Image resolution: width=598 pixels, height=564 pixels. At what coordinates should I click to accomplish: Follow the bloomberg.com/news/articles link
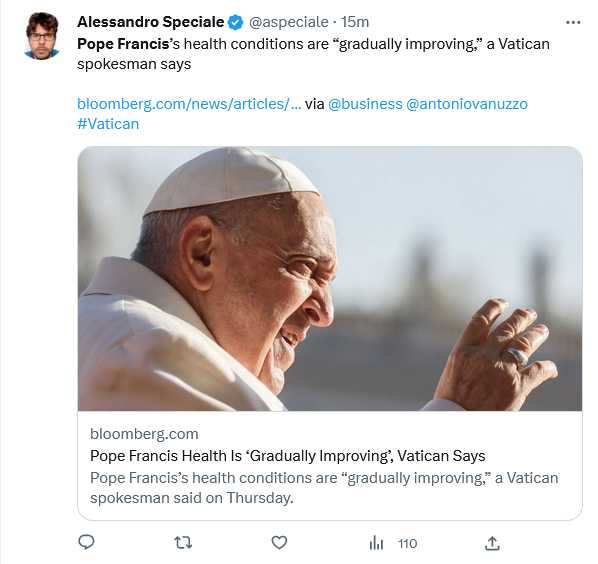click(x=189, y=104)
